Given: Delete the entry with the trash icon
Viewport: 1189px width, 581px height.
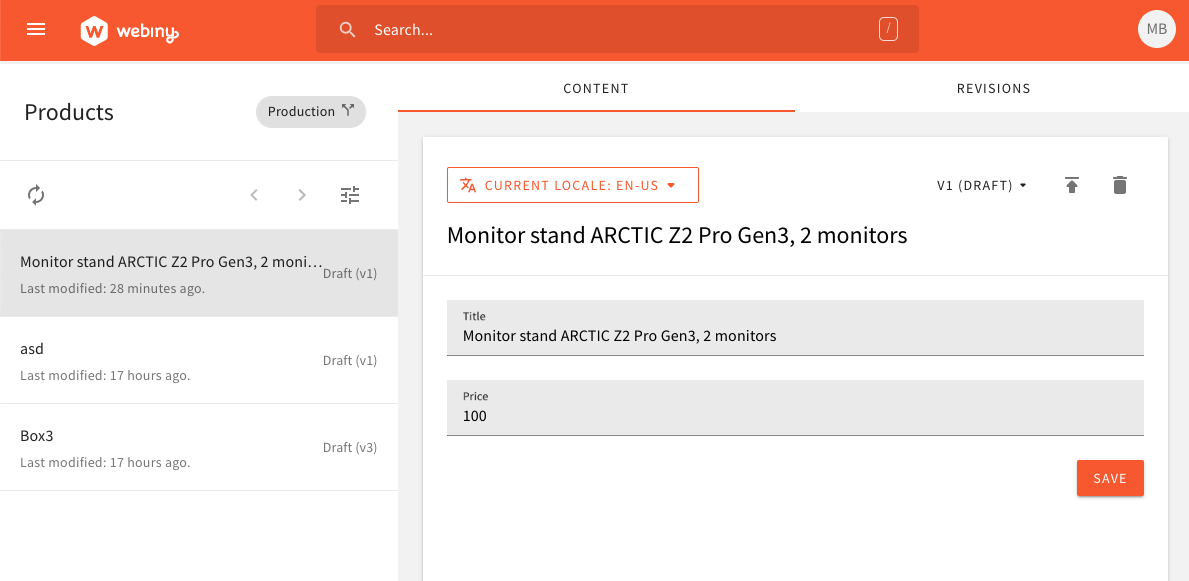Looking at the screenshot, I should [1119, 185].
